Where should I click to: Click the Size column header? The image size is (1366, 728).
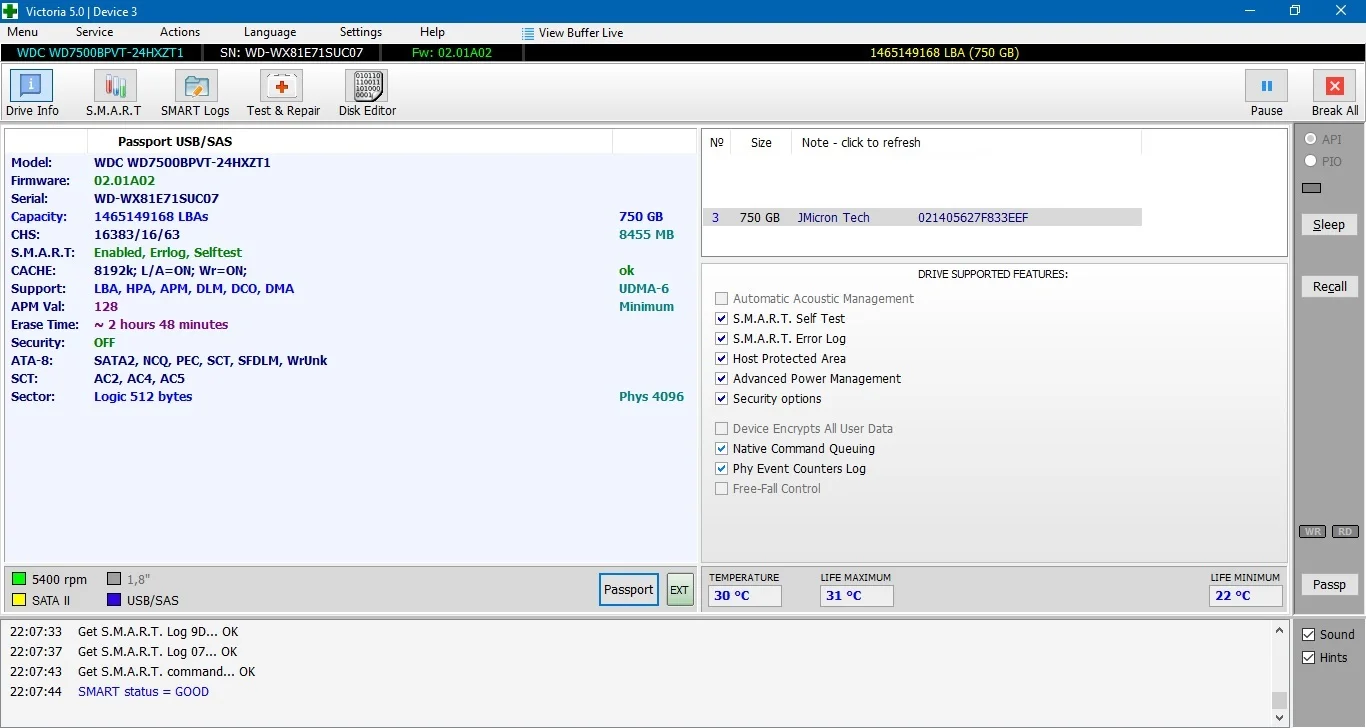[x=761, y=143]
